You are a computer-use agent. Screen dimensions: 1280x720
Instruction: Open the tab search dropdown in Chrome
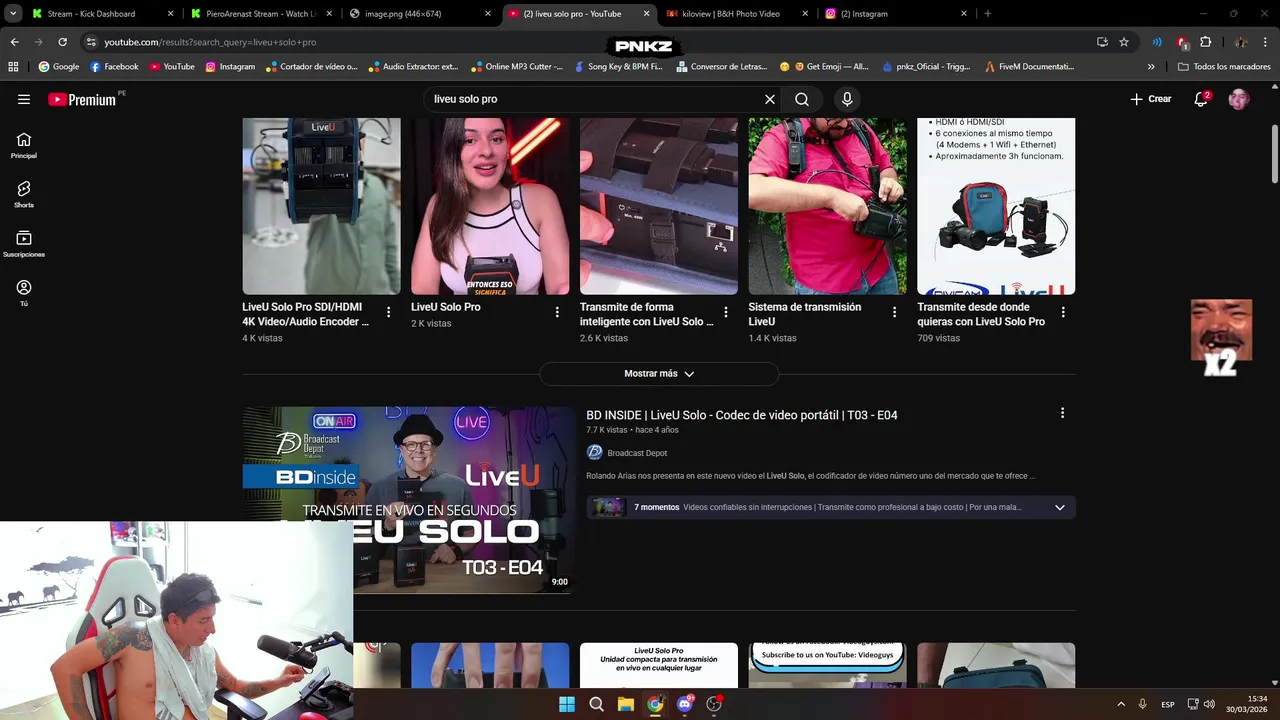(x=13, y=14)
